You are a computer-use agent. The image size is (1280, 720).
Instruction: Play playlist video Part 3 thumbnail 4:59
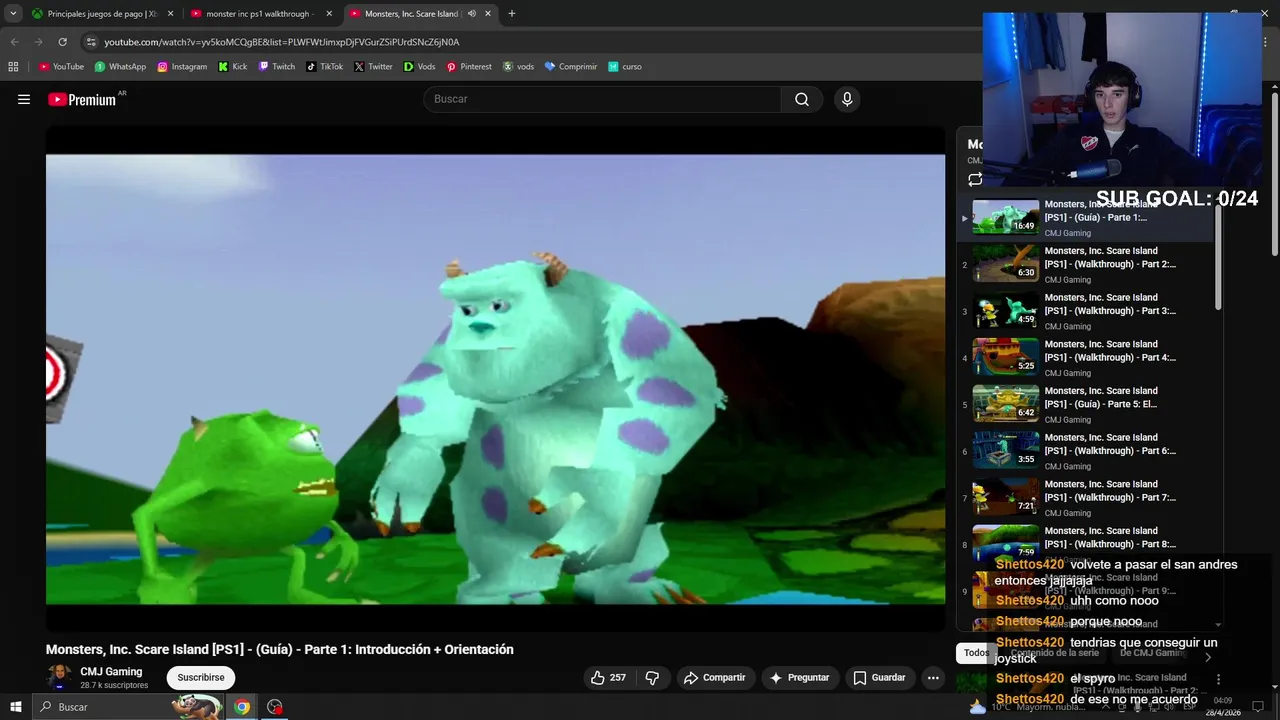1006,311
